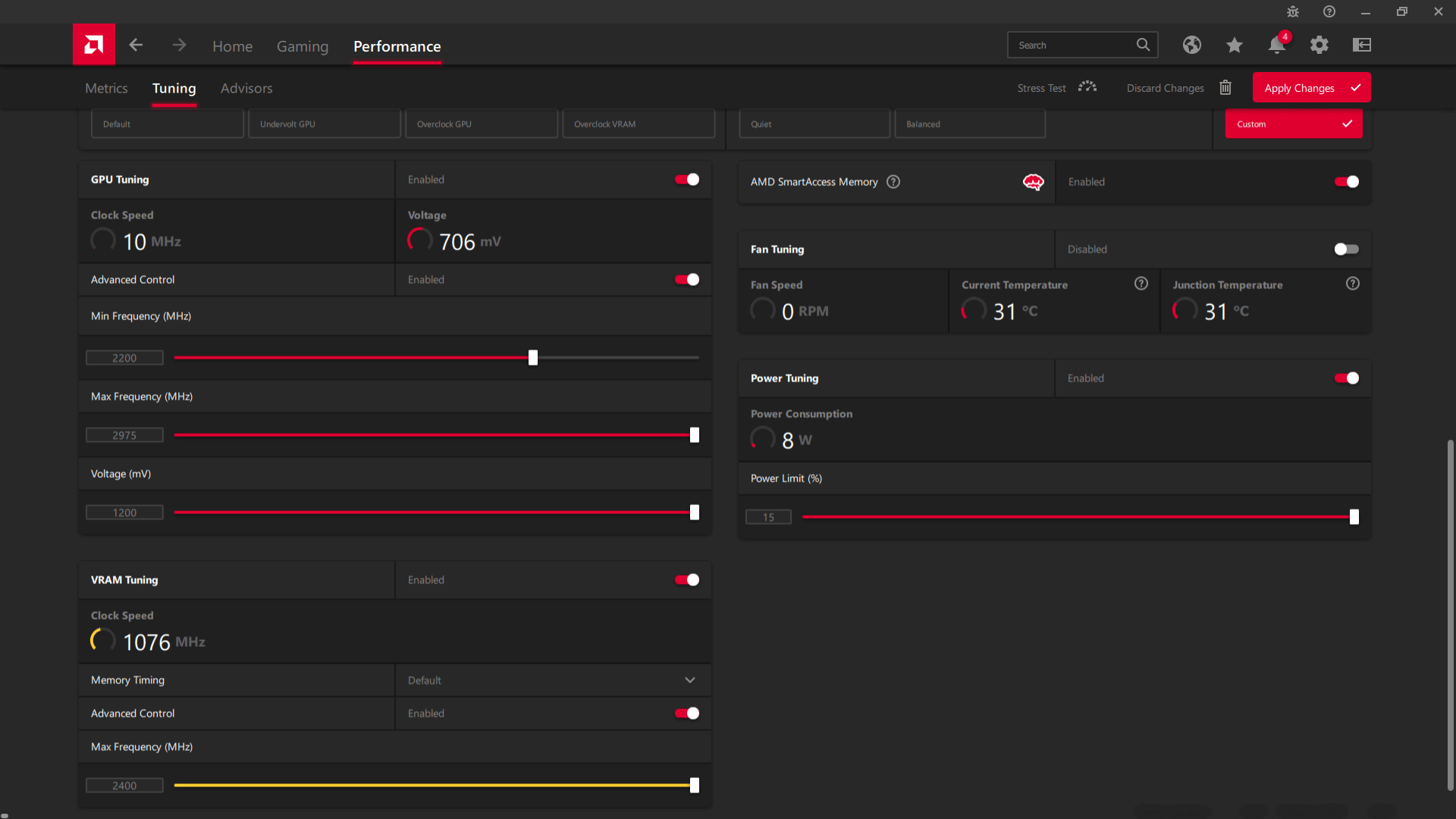Click the Min Frequency slider handle
Screen dimensions: 1456x819
(x=533, y=358)
